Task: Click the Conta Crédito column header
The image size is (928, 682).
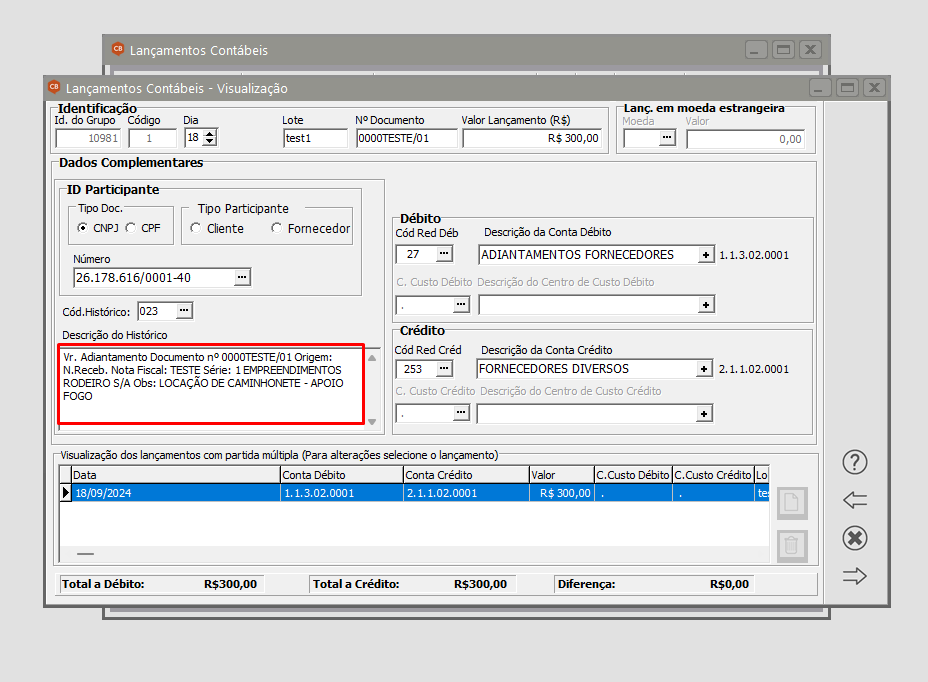Action: (466, 475)
